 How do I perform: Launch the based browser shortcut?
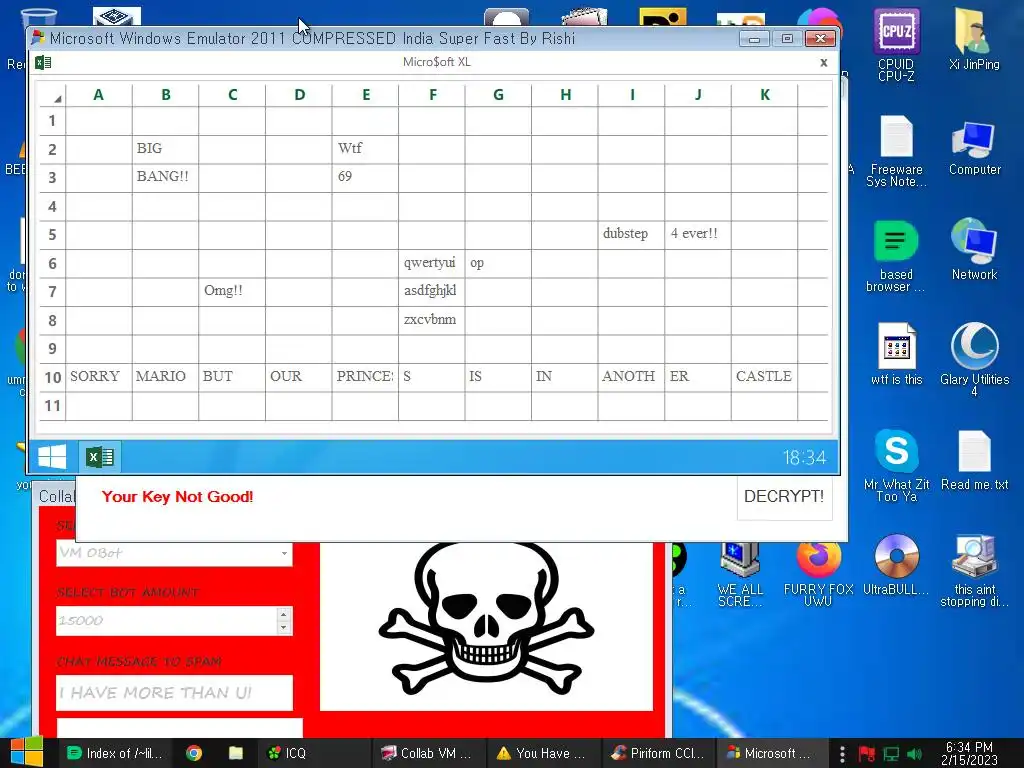coord(896,256)
